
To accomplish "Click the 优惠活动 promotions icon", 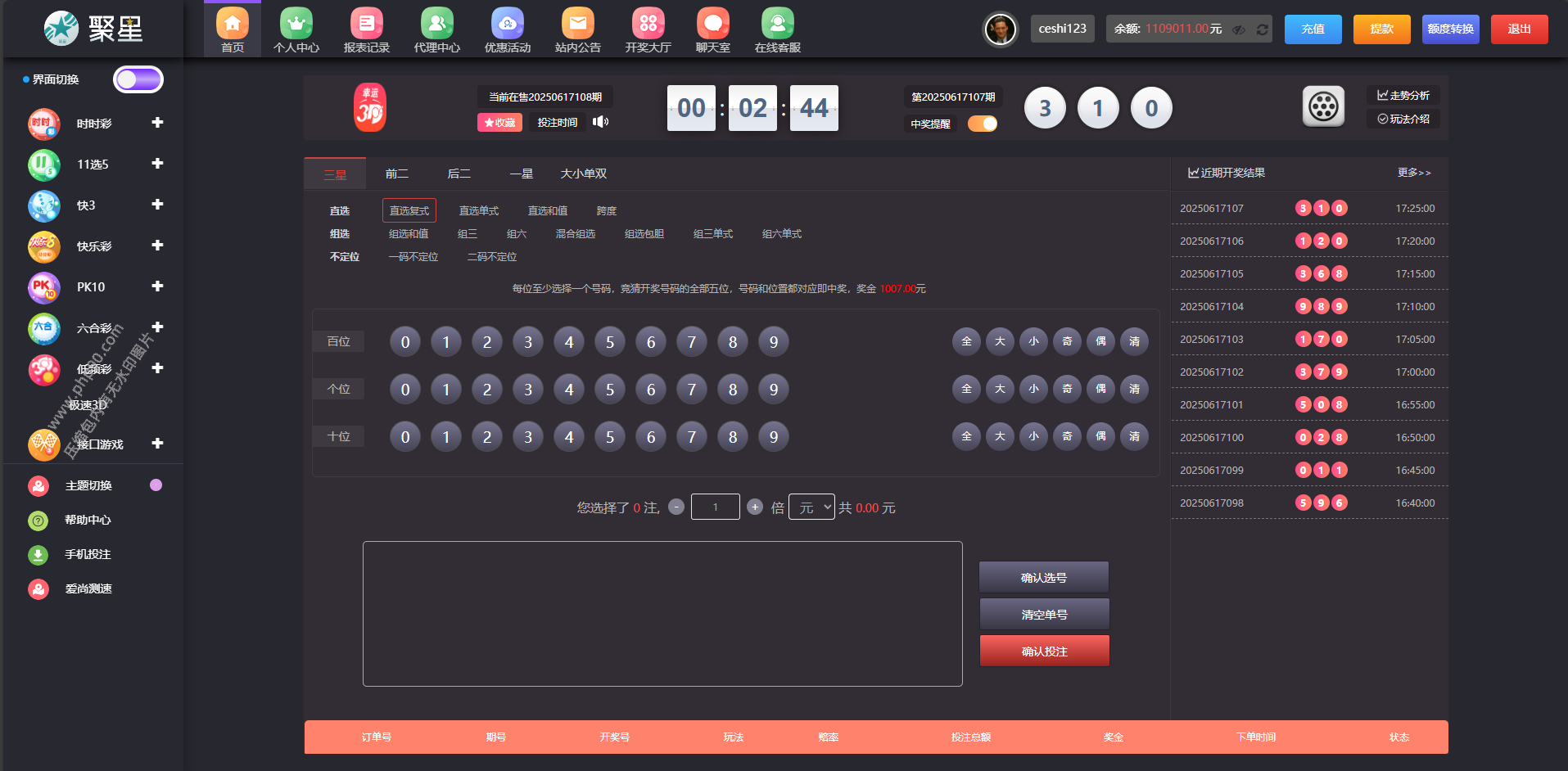I will [507, 25].
